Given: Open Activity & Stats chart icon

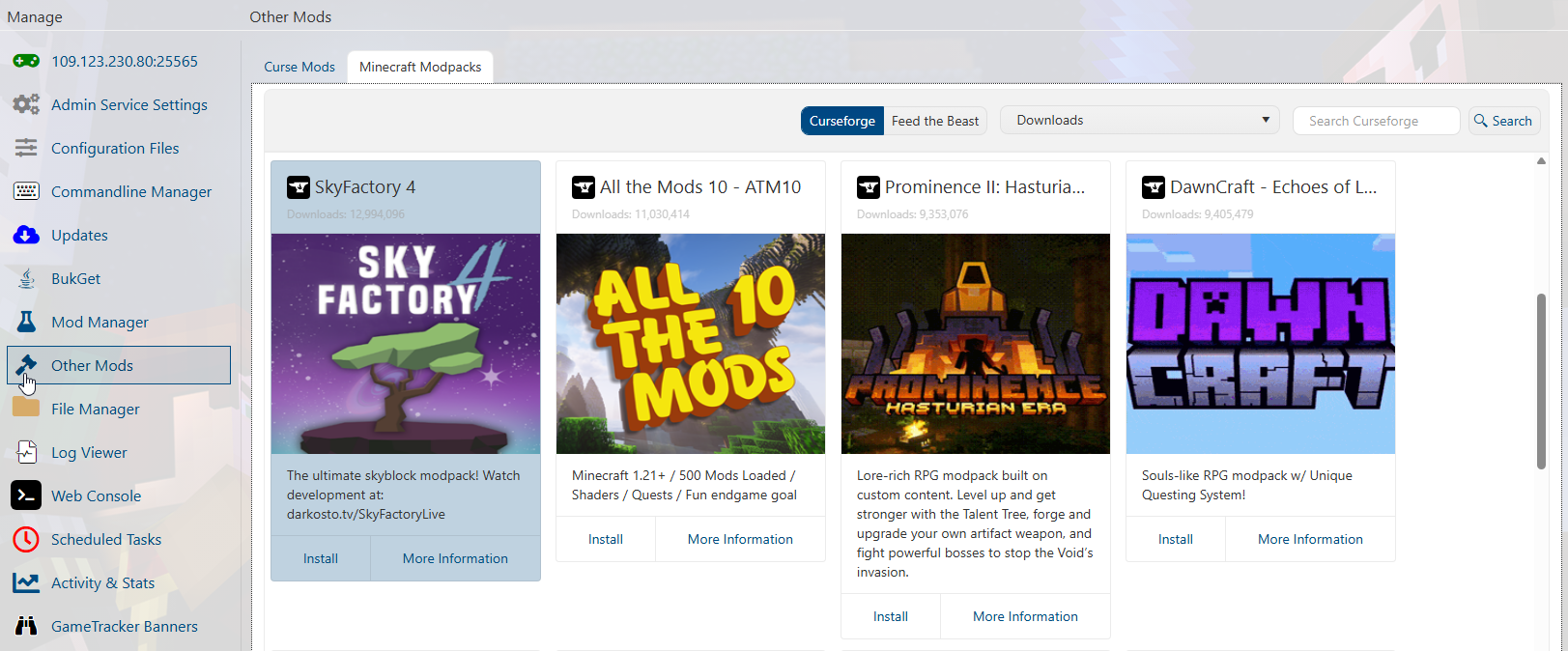Looking at the screenshot, I should pyautogui.click(x=26, y=582).
